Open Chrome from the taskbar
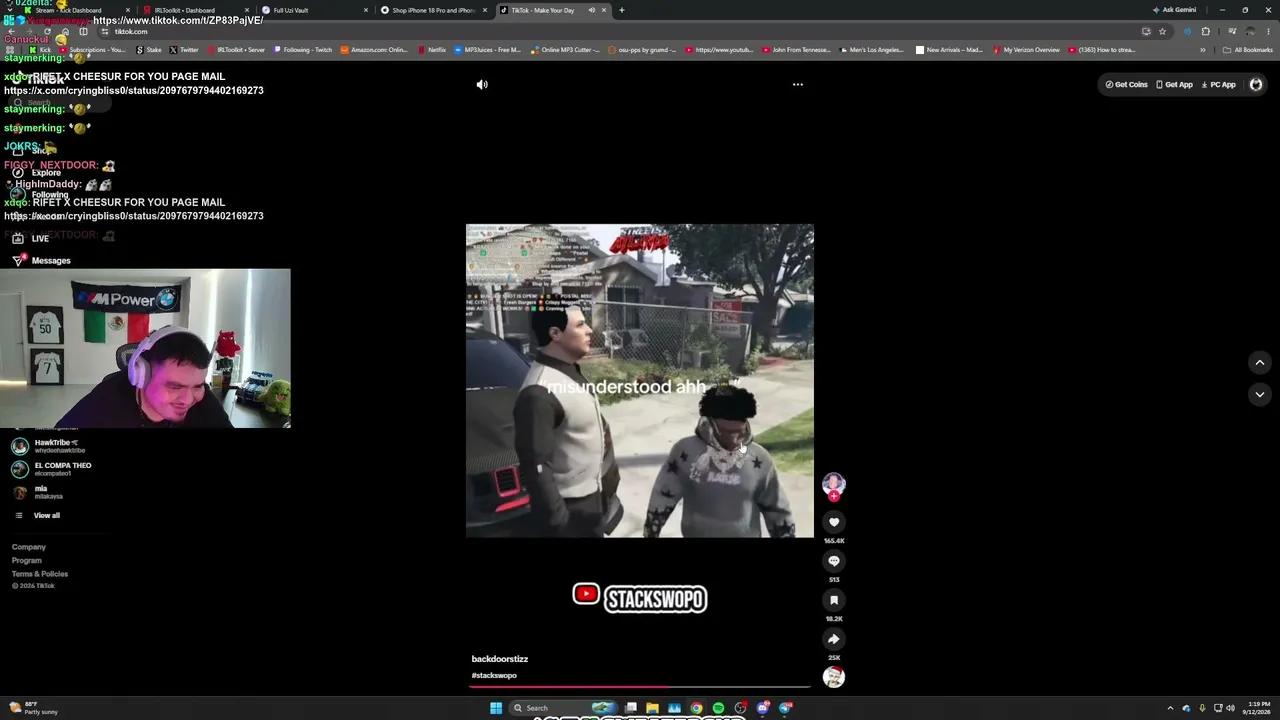 tap(696, 708)
